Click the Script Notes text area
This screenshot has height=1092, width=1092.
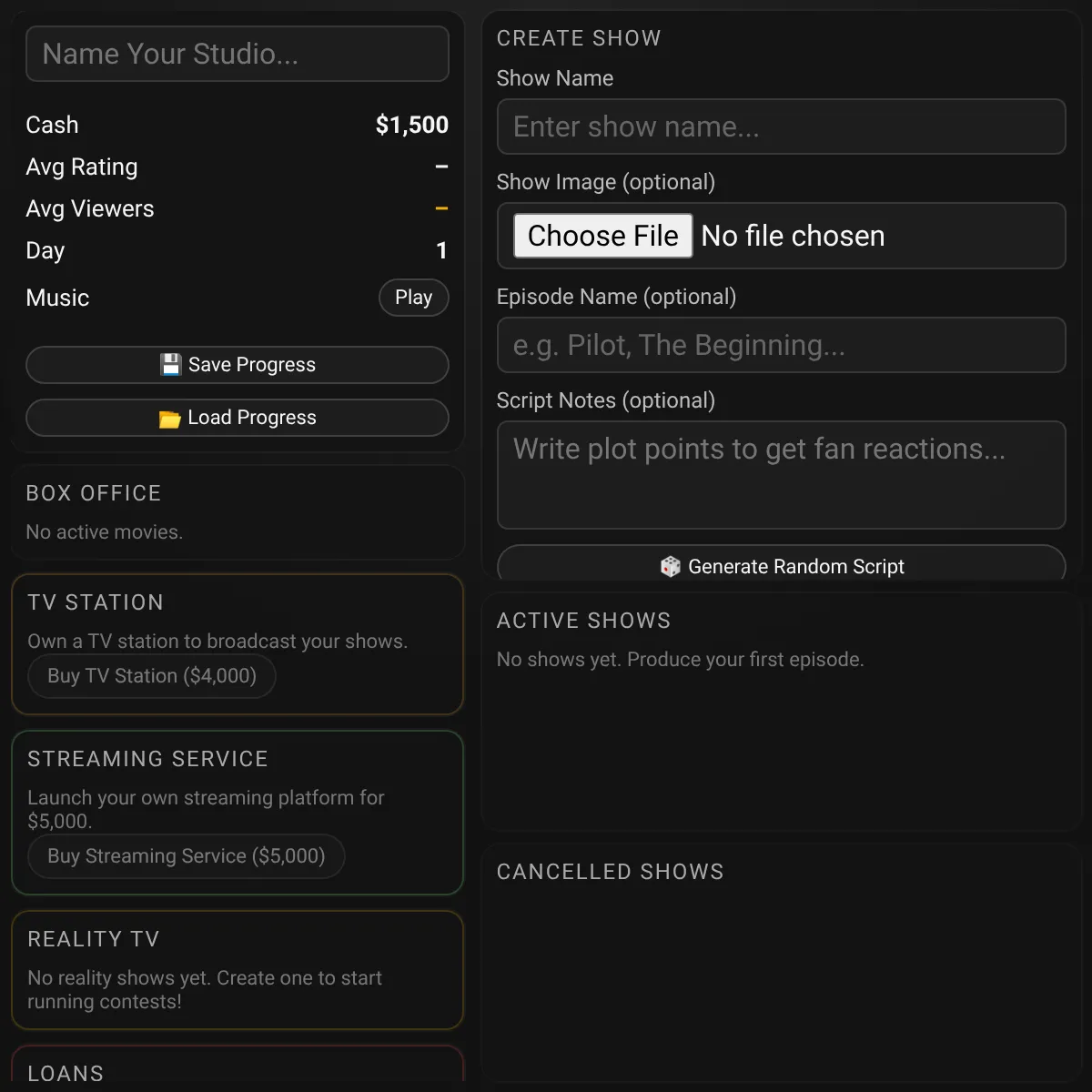[x=781, y=474]
